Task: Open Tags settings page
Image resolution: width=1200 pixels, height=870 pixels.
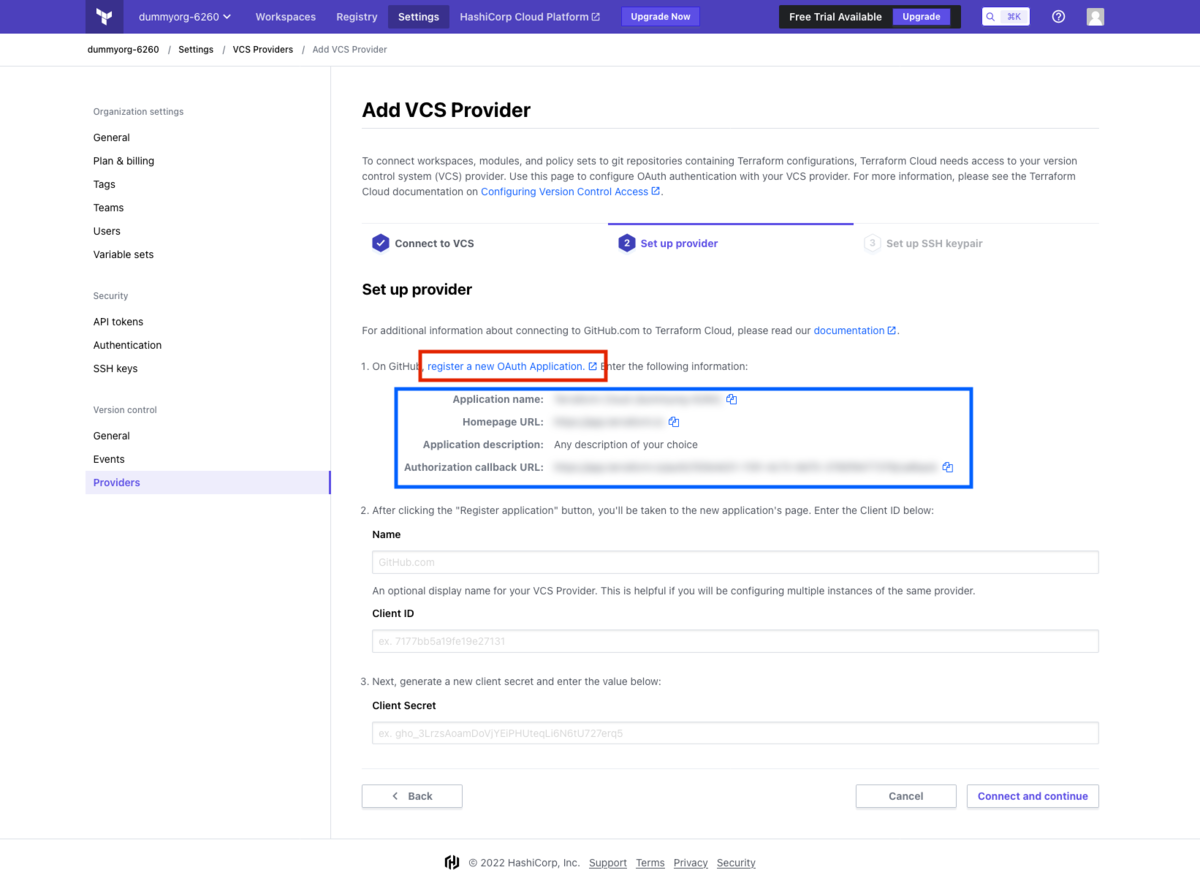Action: [104, 185]
